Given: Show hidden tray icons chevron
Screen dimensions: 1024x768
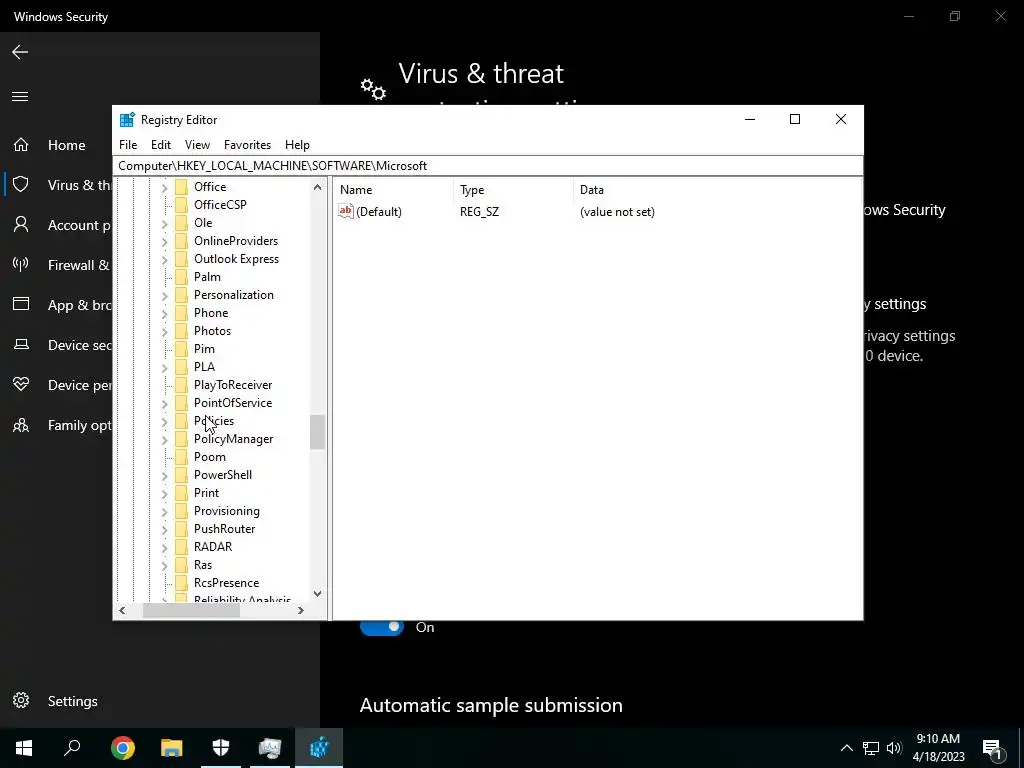Looking at the screenshot, I should click(846, 748).
